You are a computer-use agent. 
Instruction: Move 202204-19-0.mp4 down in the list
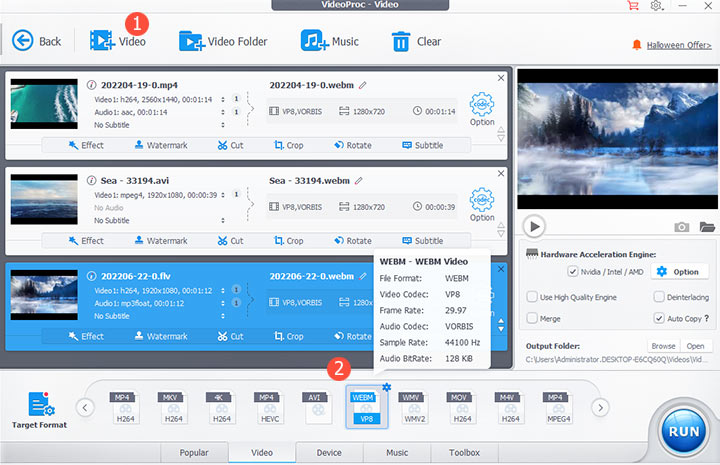(501, 138)
